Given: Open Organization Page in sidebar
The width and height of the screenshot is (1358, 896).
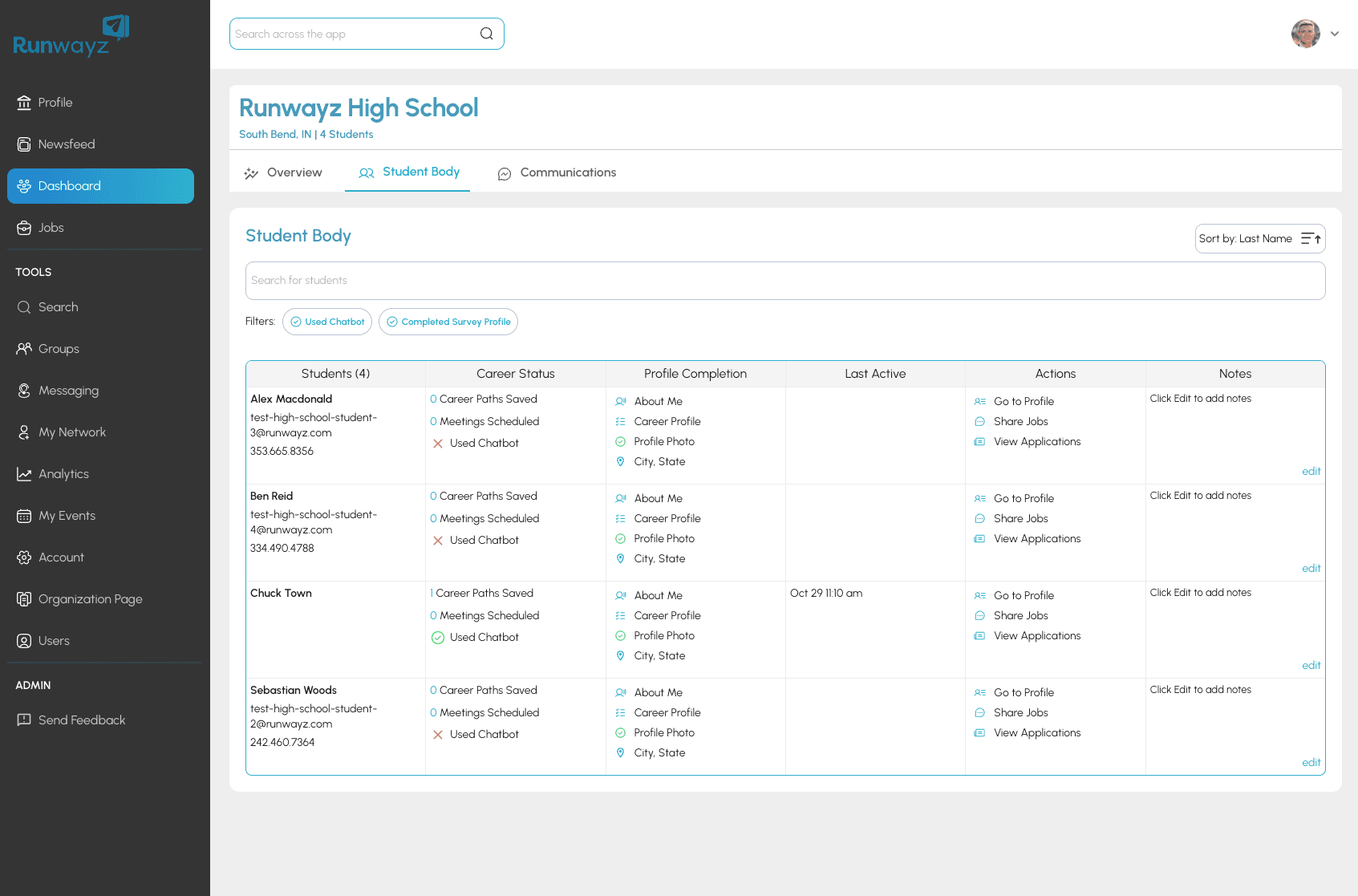Looking at the screenshot, I should pyautogui.click(x=90, y=599).
